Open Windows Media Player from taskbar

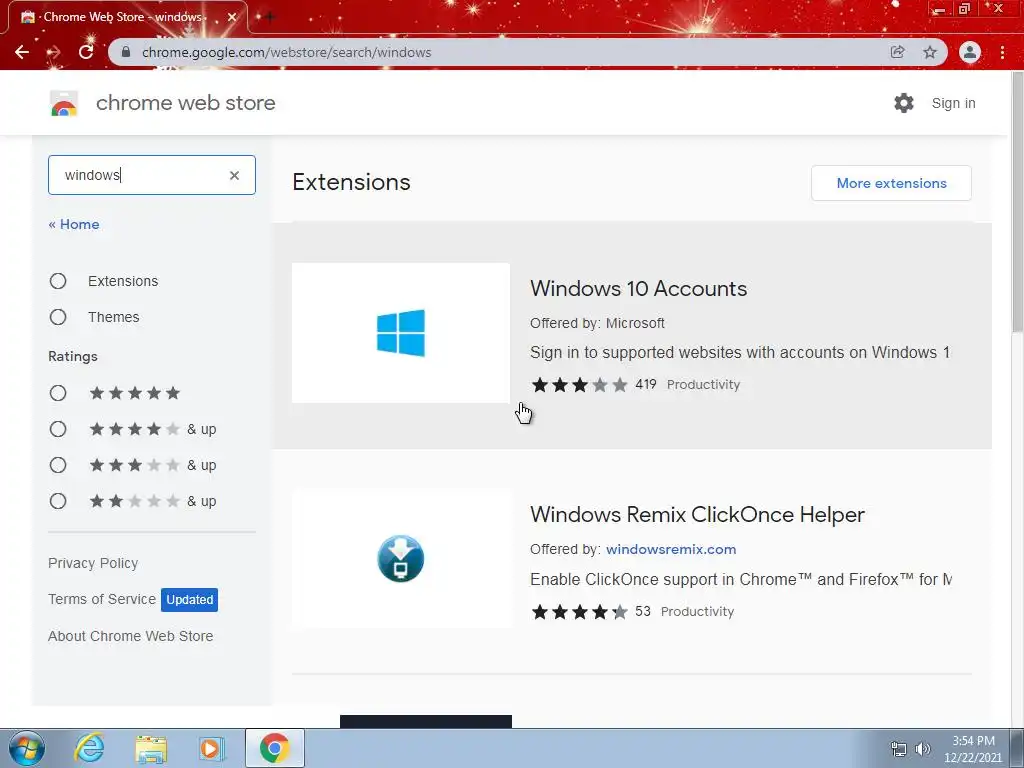pyautogui.click(x=212, y=748)
